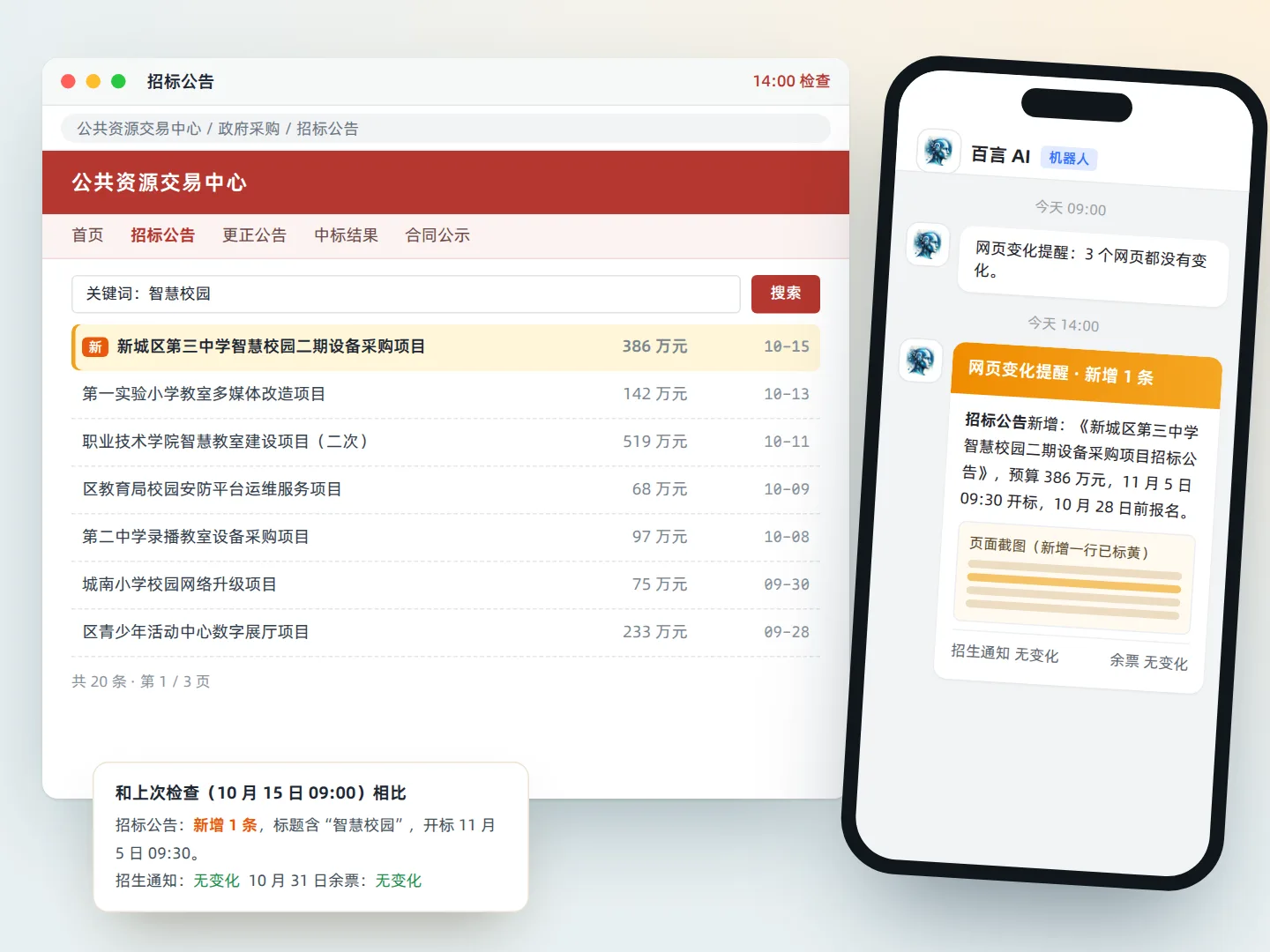Image resolution: width=1270 pixels, height=952 pixels.
Task: Click the 68 万元 budget amount
Action: [660, 489]
